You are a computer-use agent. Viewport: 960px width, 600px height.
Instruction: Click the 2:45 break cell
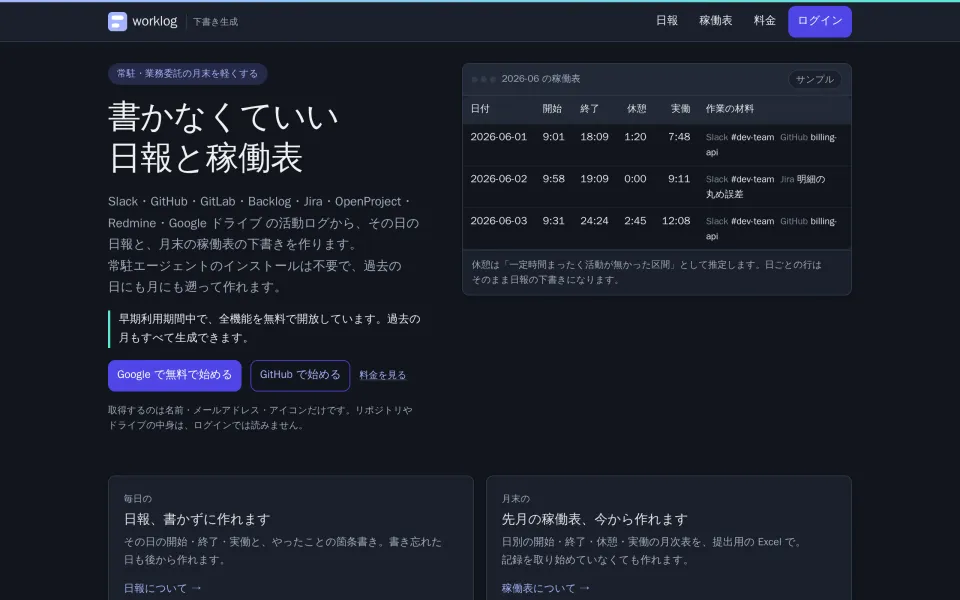(x=635, y=221)
